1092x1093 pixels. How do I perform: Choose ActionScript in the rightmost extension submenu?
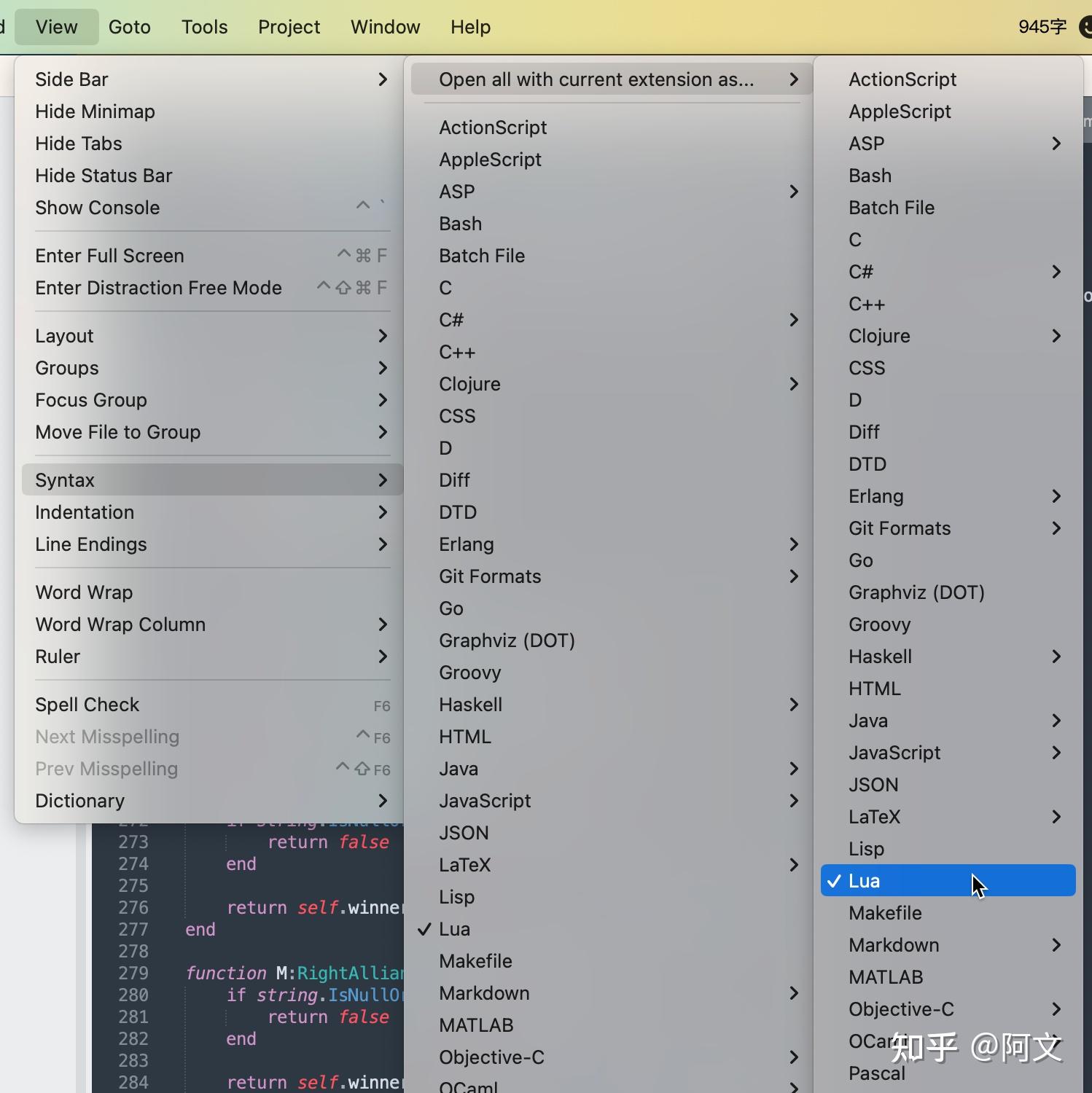(x=948, y=79)
